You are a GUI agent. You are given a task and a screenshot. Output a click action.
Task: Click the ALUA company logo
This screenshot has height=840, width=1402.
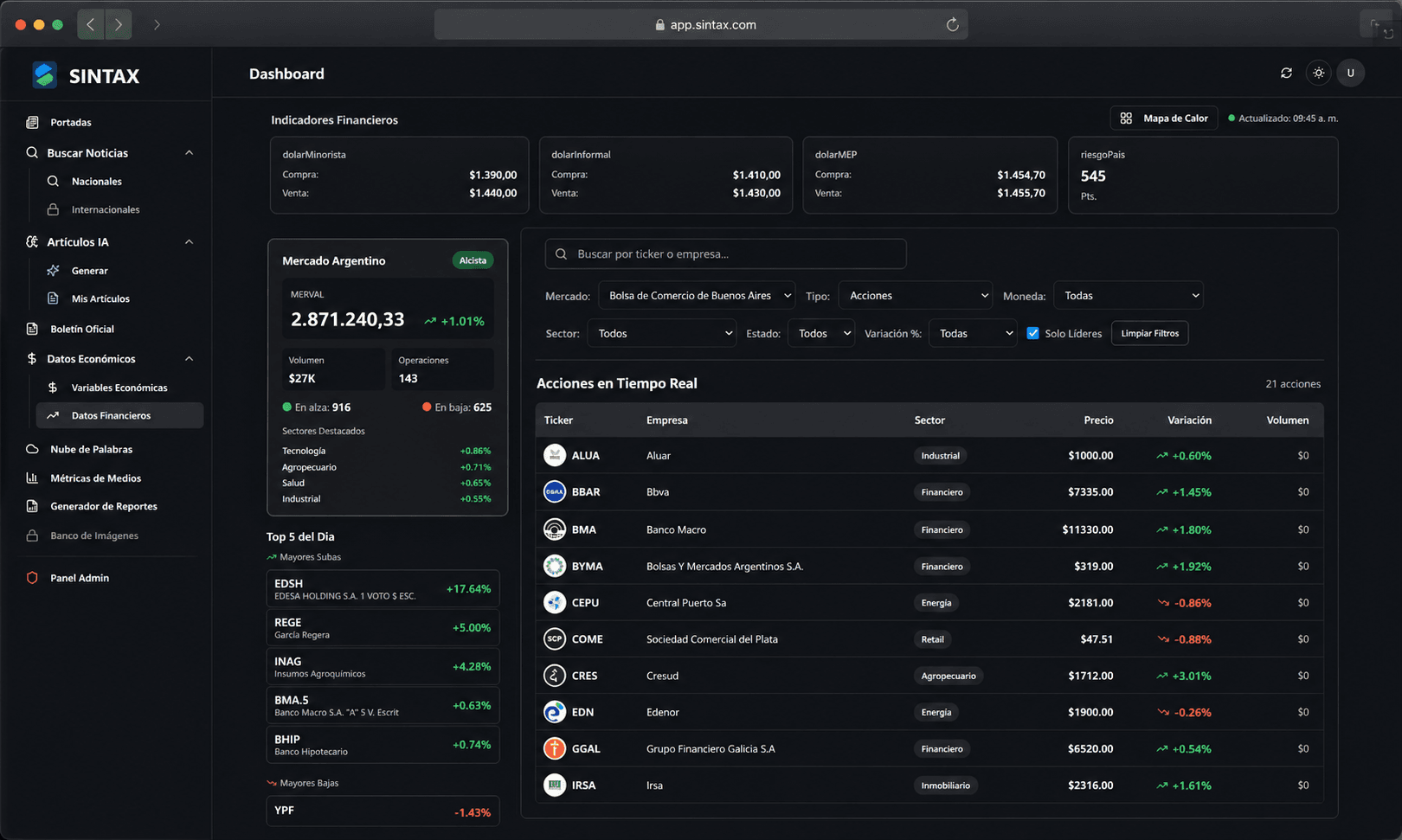click(555, 455)
